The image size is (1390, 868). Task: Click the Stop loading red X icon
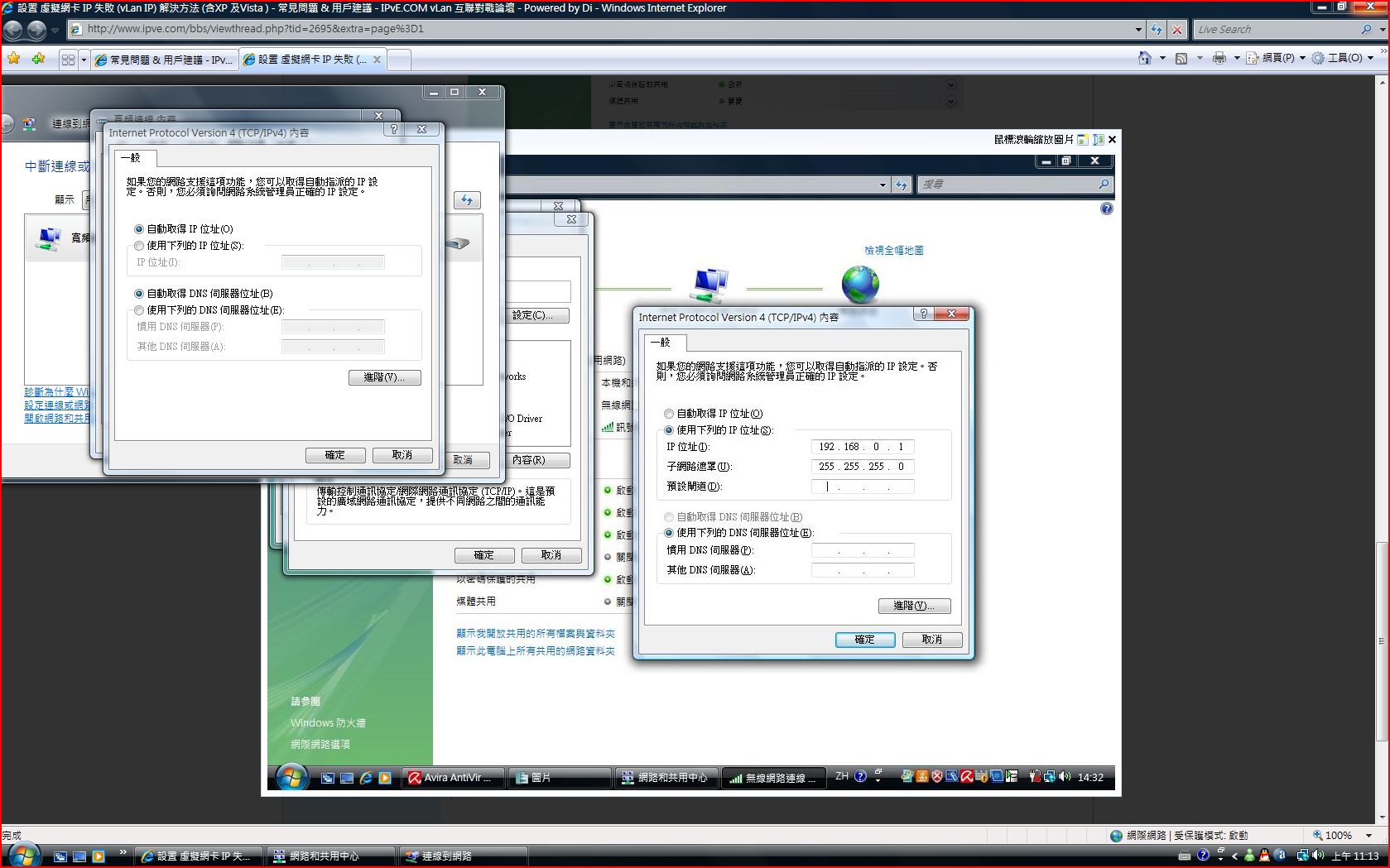[1177, 30]
